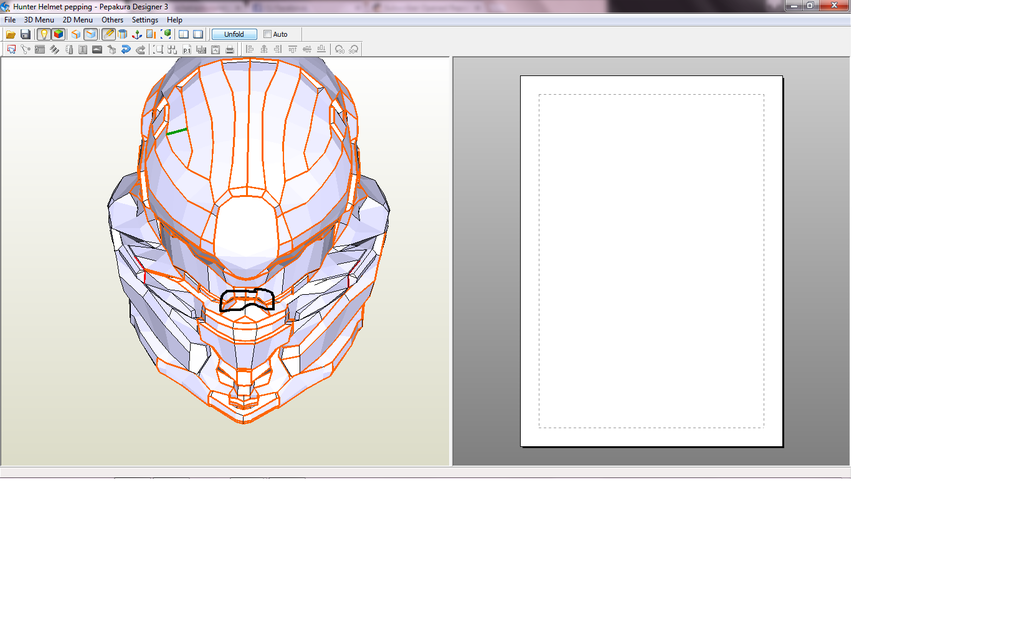Open the File menu
The height and width of the screenshot is (622, 1024).
coord(10,20)
